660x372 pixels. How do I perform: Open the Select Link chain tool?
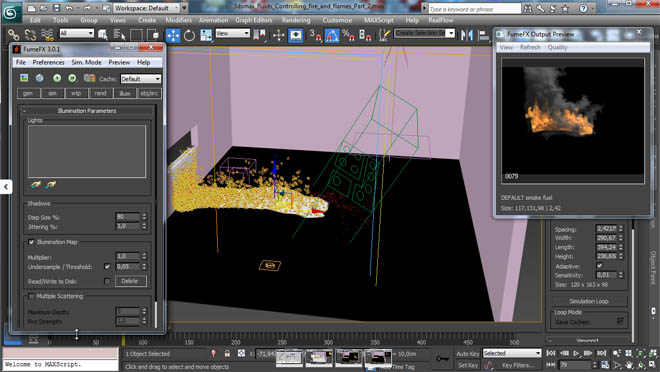pos(13,35)
